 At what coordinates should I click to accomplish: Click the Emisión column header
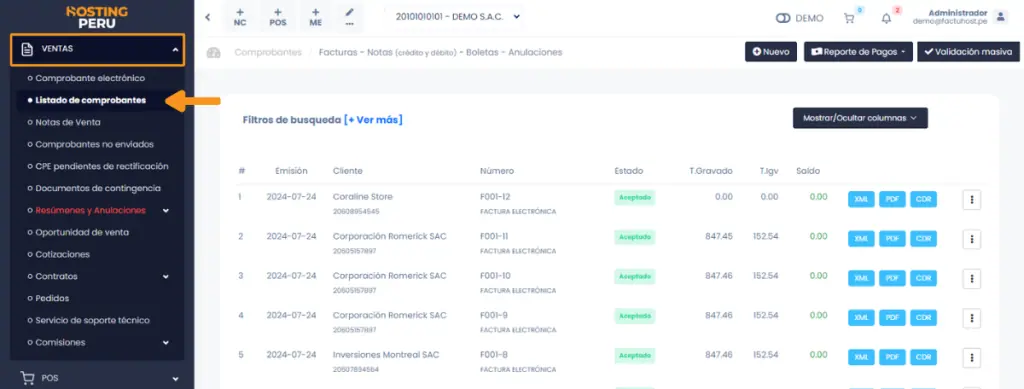point(291,171)
